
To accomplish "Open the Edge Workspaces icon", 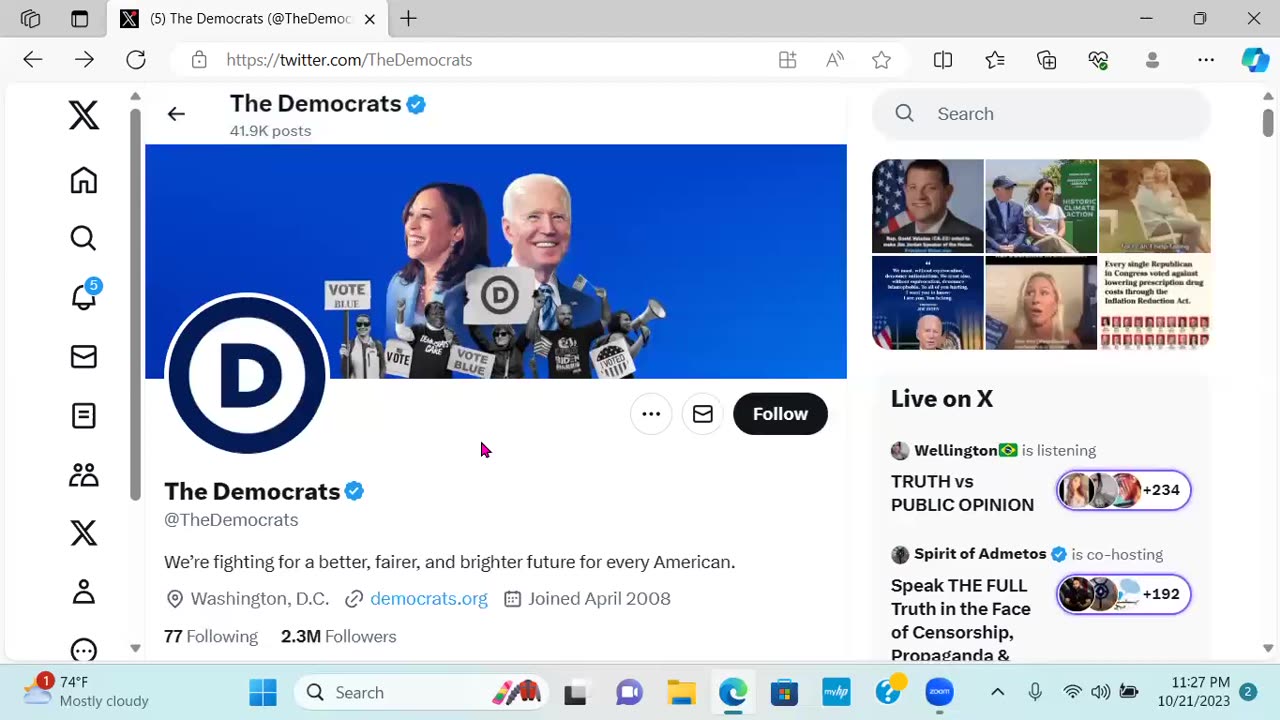I will (31, 19).
